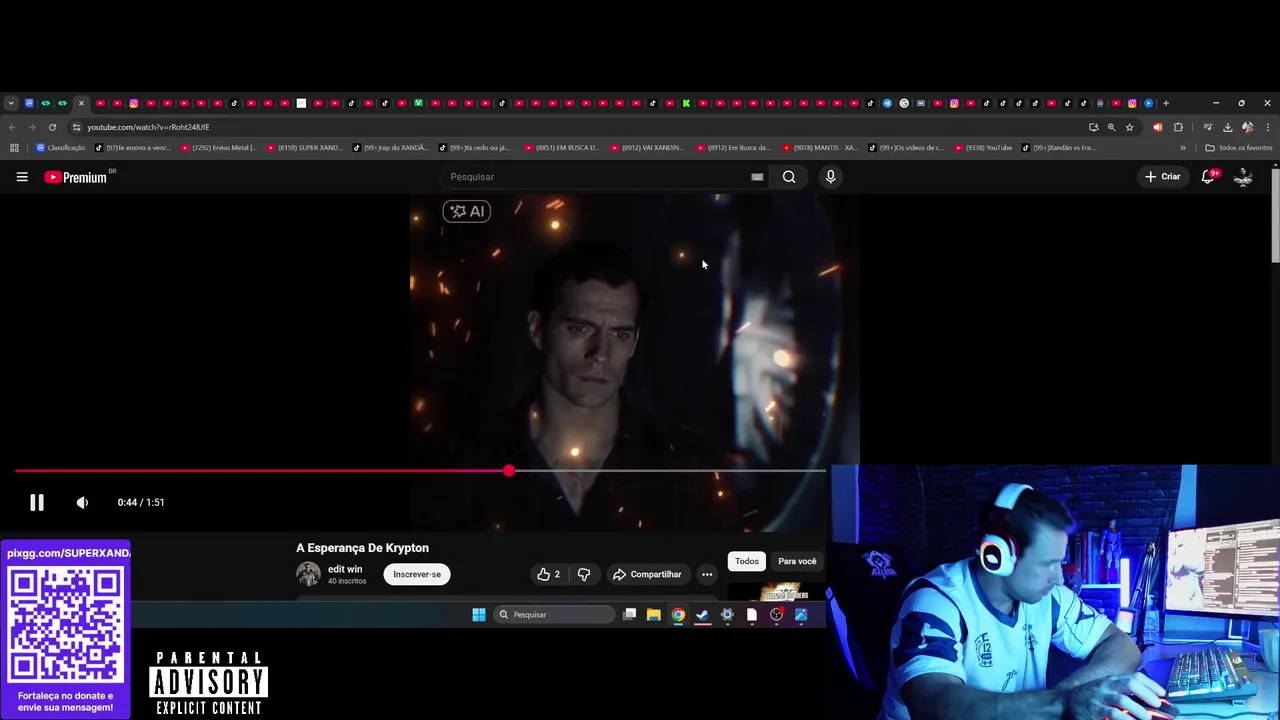Screen dimensions: 1280x720
Task: Open the zoom magnifier icon in address bar
Action: click(1111, 127)
